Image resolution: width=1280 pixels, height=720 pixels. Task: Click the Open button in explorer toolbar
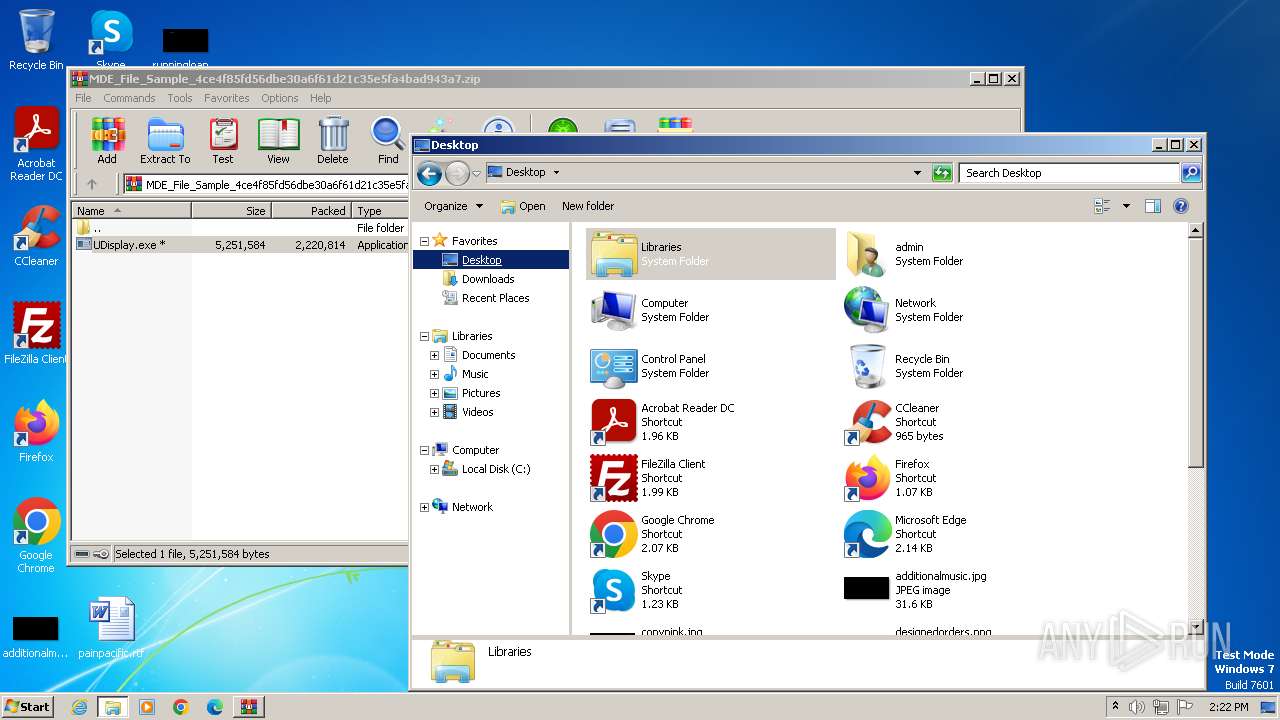523,206
